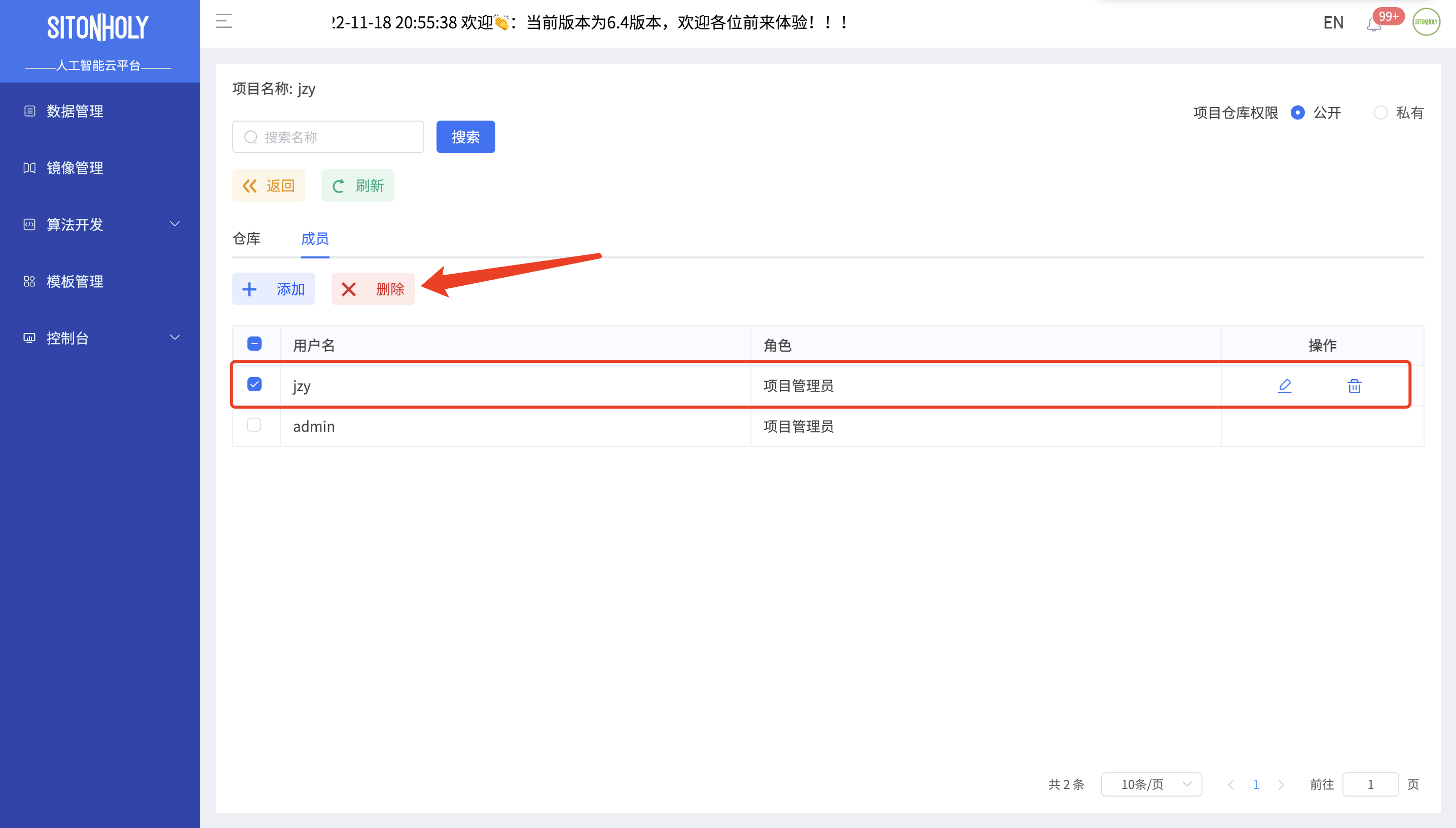1456x828 pixels.
Task: Click the edit pencil icon for jzy
Action: pos(1284,386)
